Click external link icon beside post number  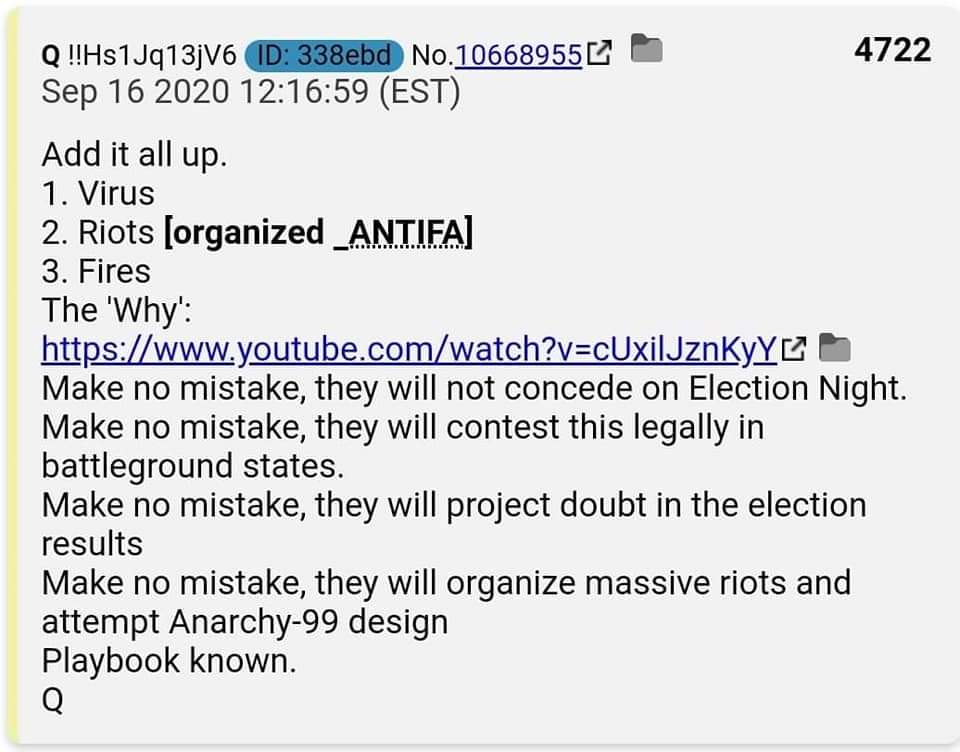click(599, 53)
